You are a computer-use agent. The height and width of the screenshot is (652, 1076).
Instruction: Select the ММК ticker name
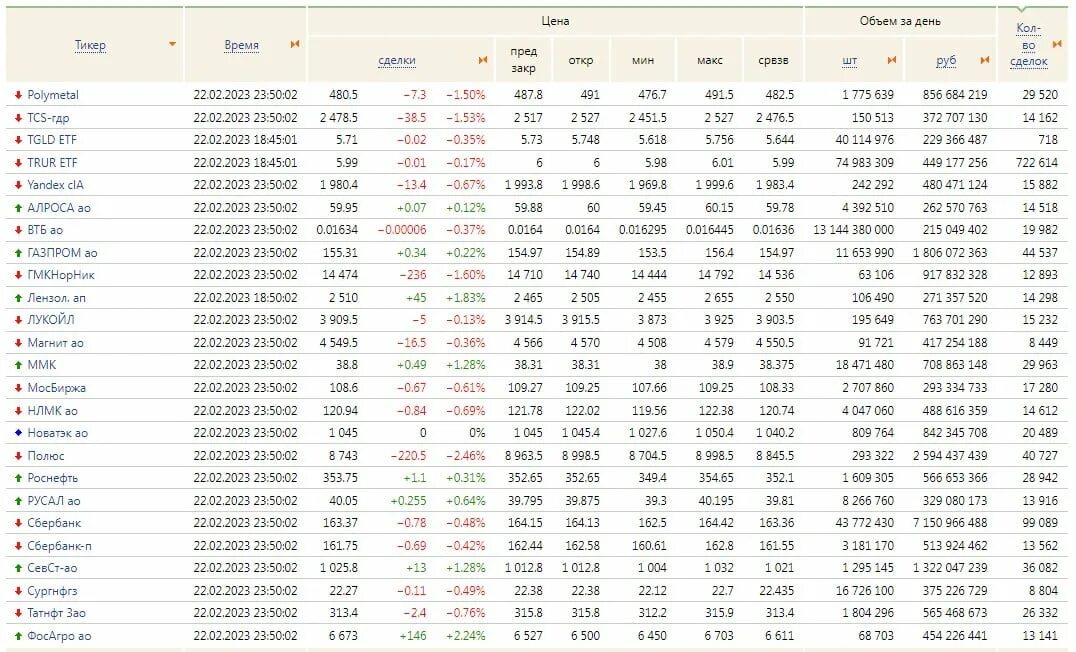click(42, 365)
